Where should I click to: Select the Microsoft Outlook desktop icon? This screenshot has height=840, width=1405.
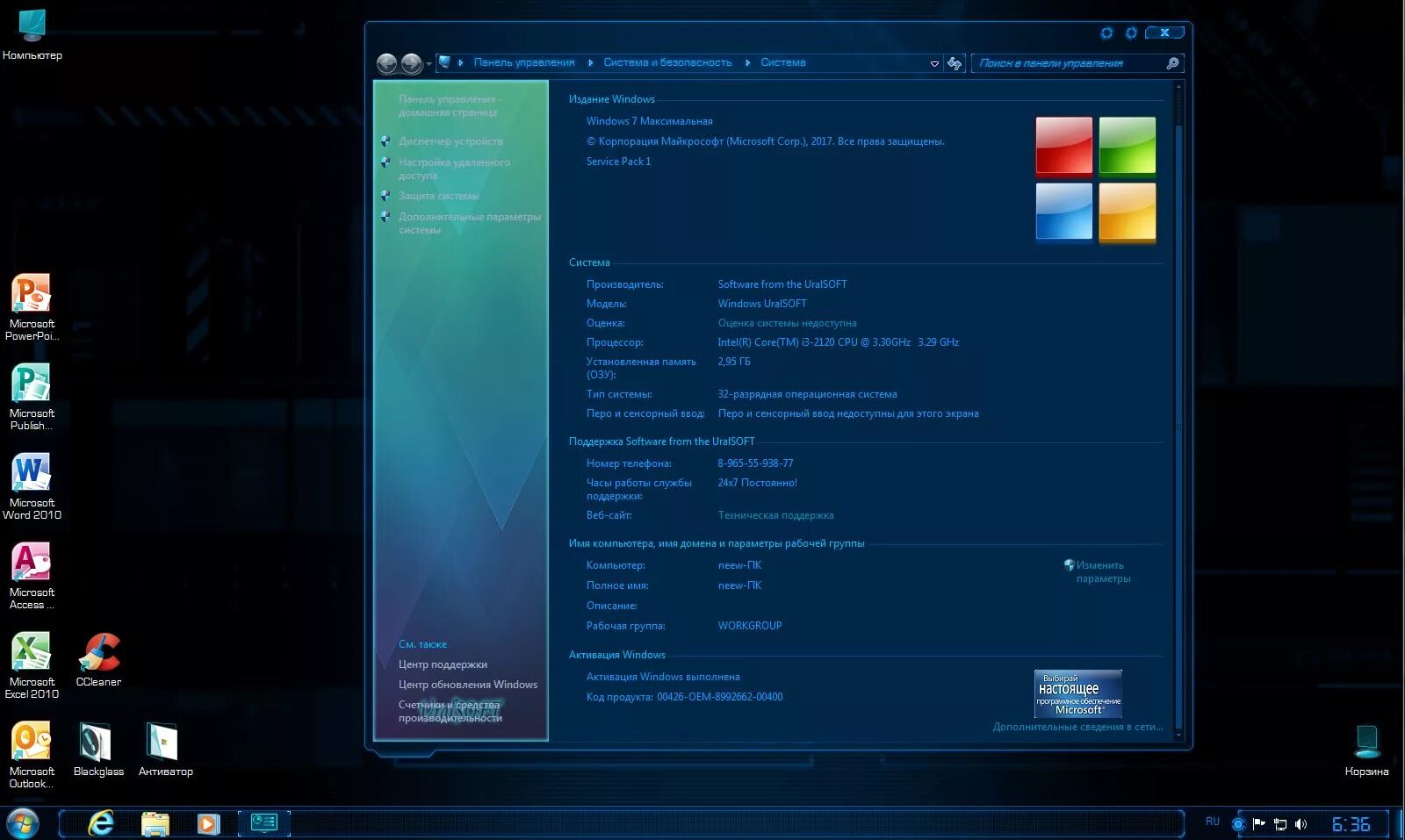(32, 755)
